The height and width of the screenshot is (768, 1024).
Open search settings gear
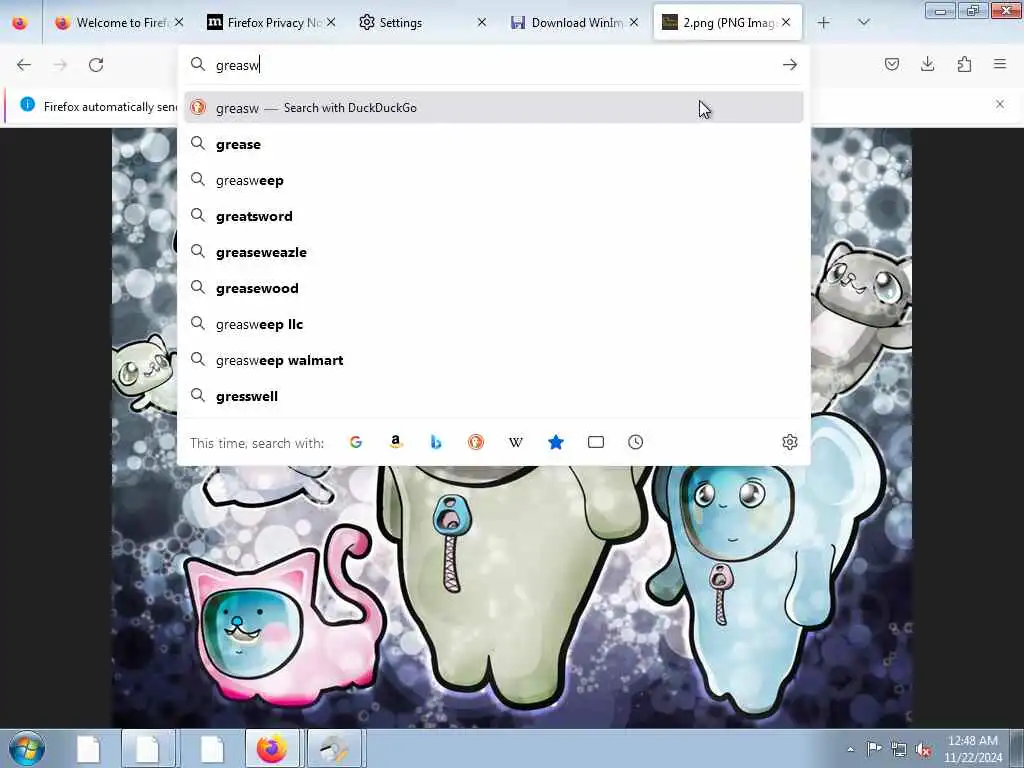790,442
